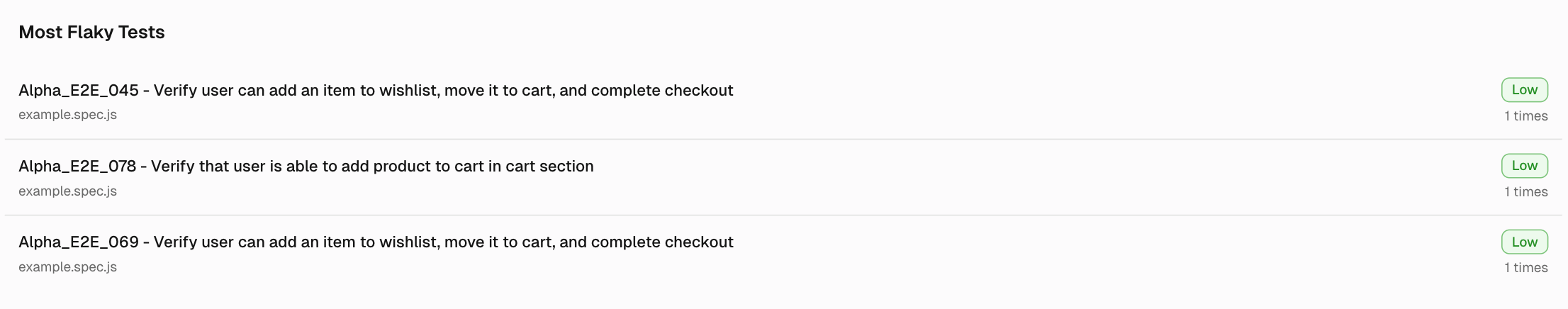Click "1 times" count for Alpha_E2E_078

tap(1525, 192)
